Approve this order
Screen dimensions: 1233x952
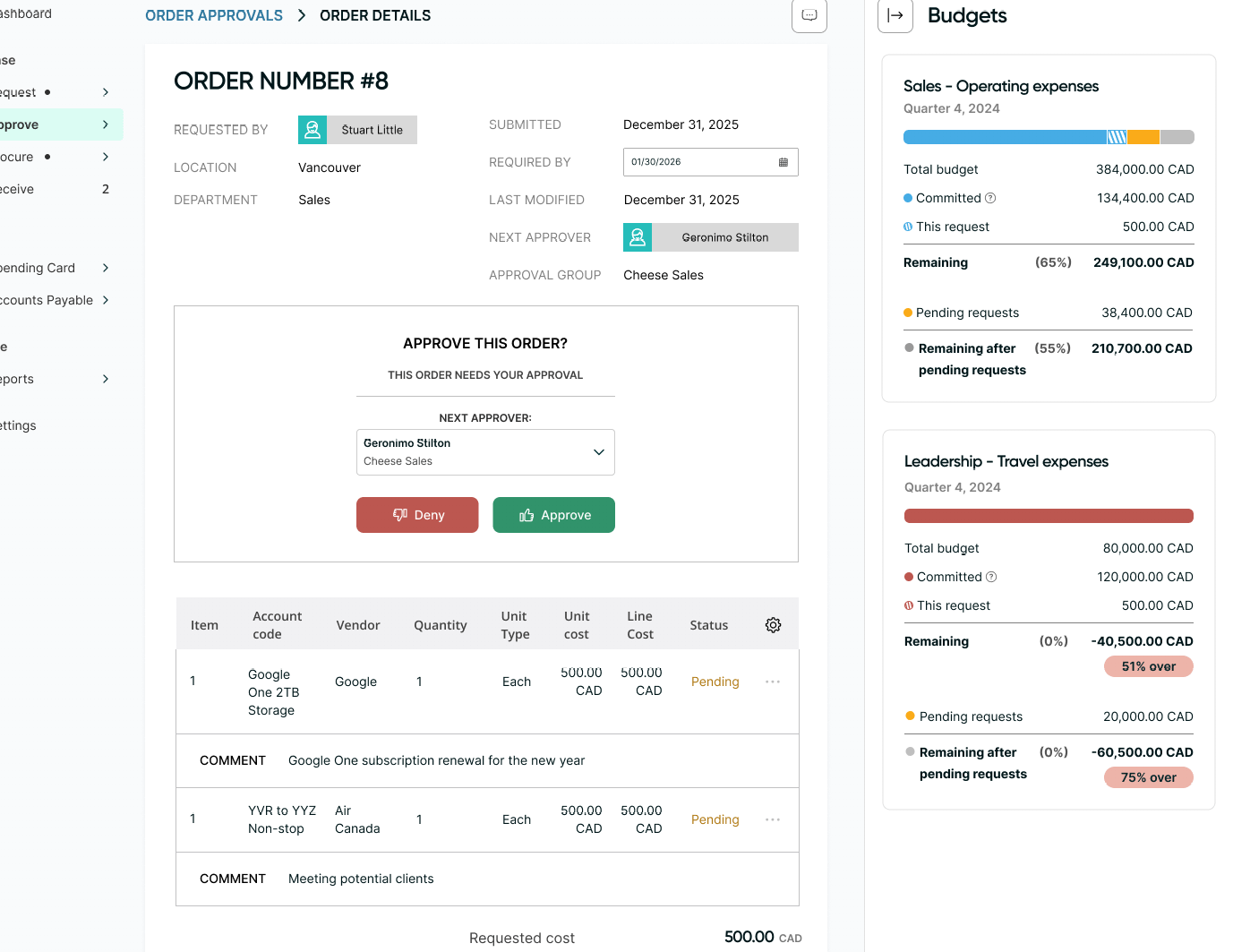(x=553, y=515)
